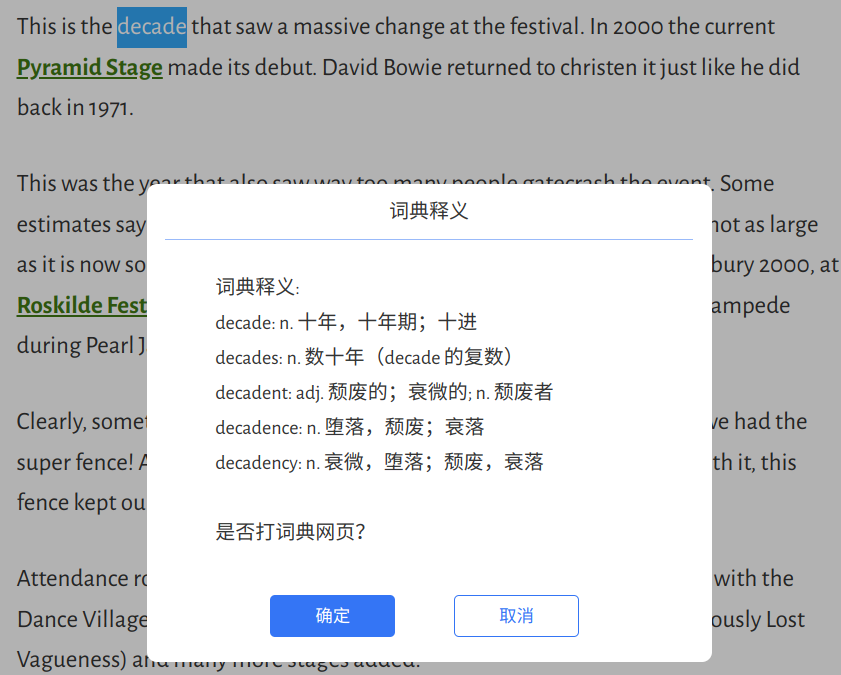Dismiss the dialog with 取消 button
Image resolution: width=841 pixels, height=675 pixels.
[516, 615]
